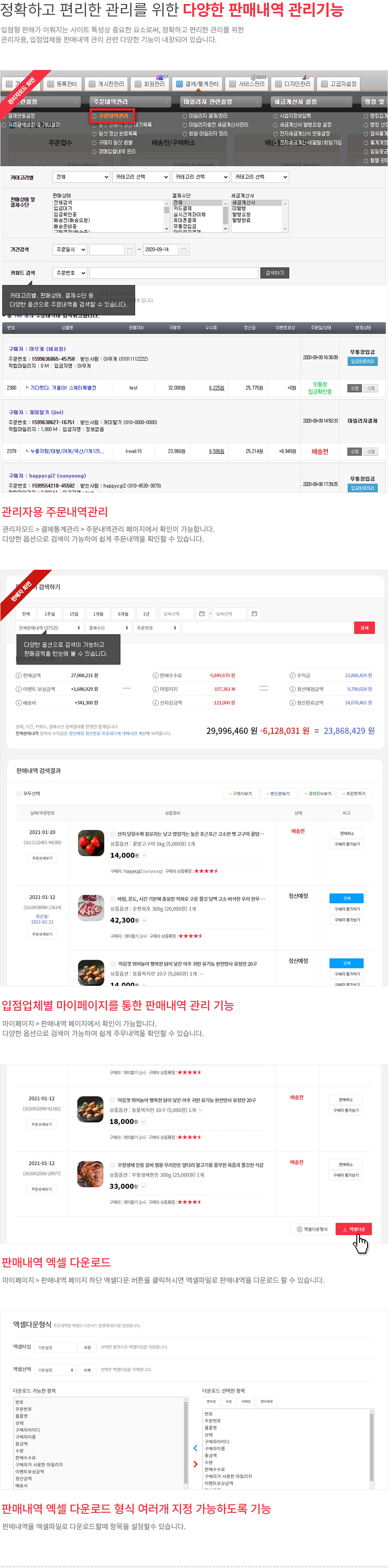The width and height of the screenshot is (388, 1568).
Task: Click the admin keyword search input field
Action: point(173,274)
